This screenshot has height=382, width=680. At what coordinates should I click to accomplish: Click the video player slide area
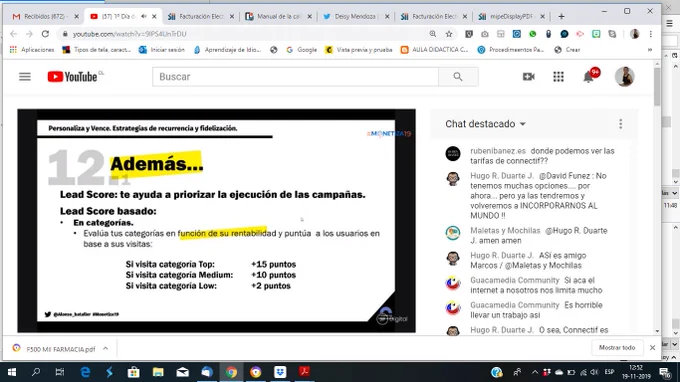pos(216,221)
